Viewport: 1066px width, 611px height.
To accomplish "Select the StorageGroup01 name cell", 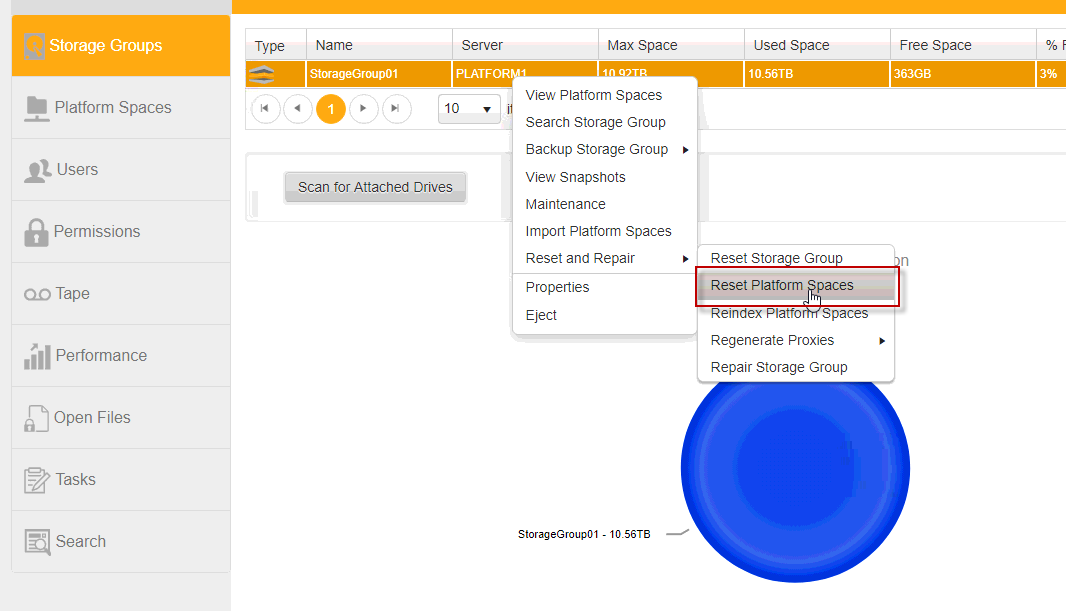I will tap(379, 74).
